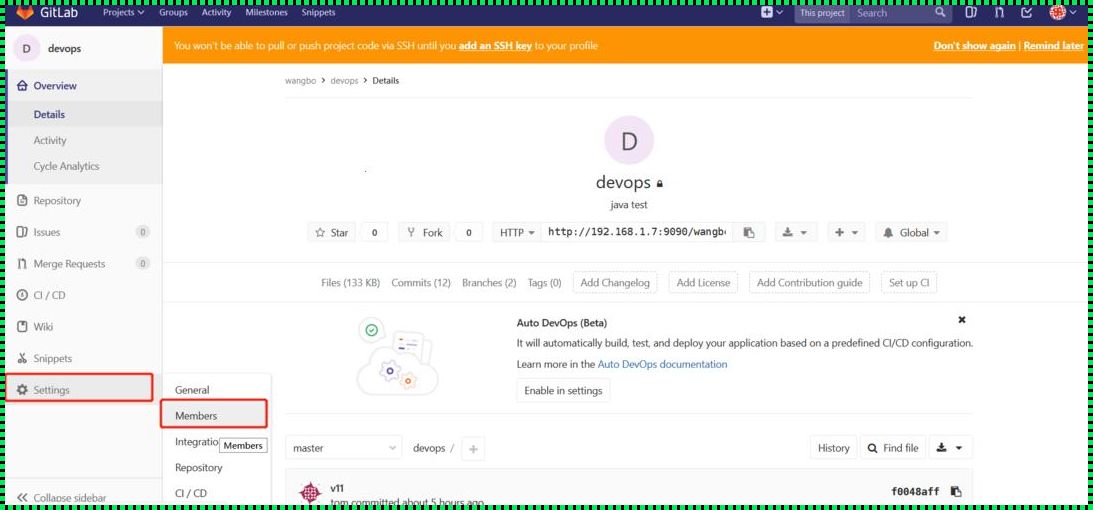Click the committer avatar beside v11

tap(309, 492)
